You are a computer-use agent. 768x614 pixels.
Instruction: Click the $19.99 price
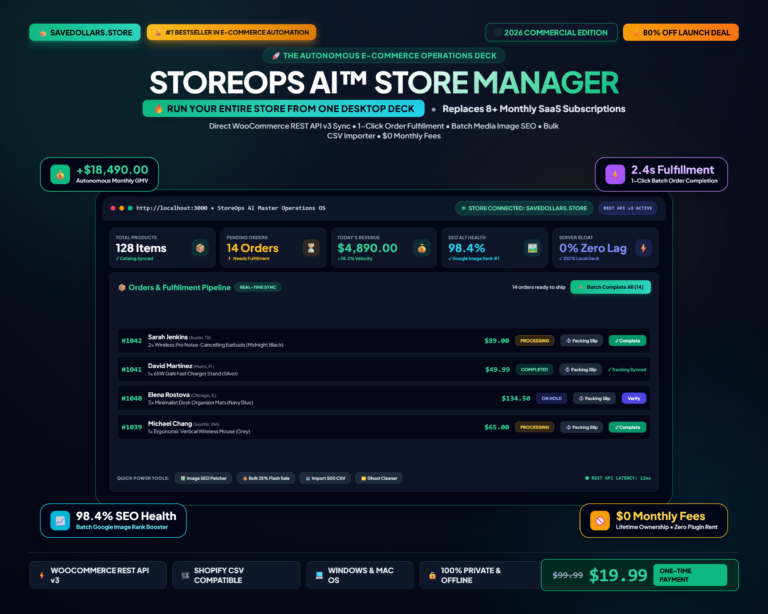point(618,575)
